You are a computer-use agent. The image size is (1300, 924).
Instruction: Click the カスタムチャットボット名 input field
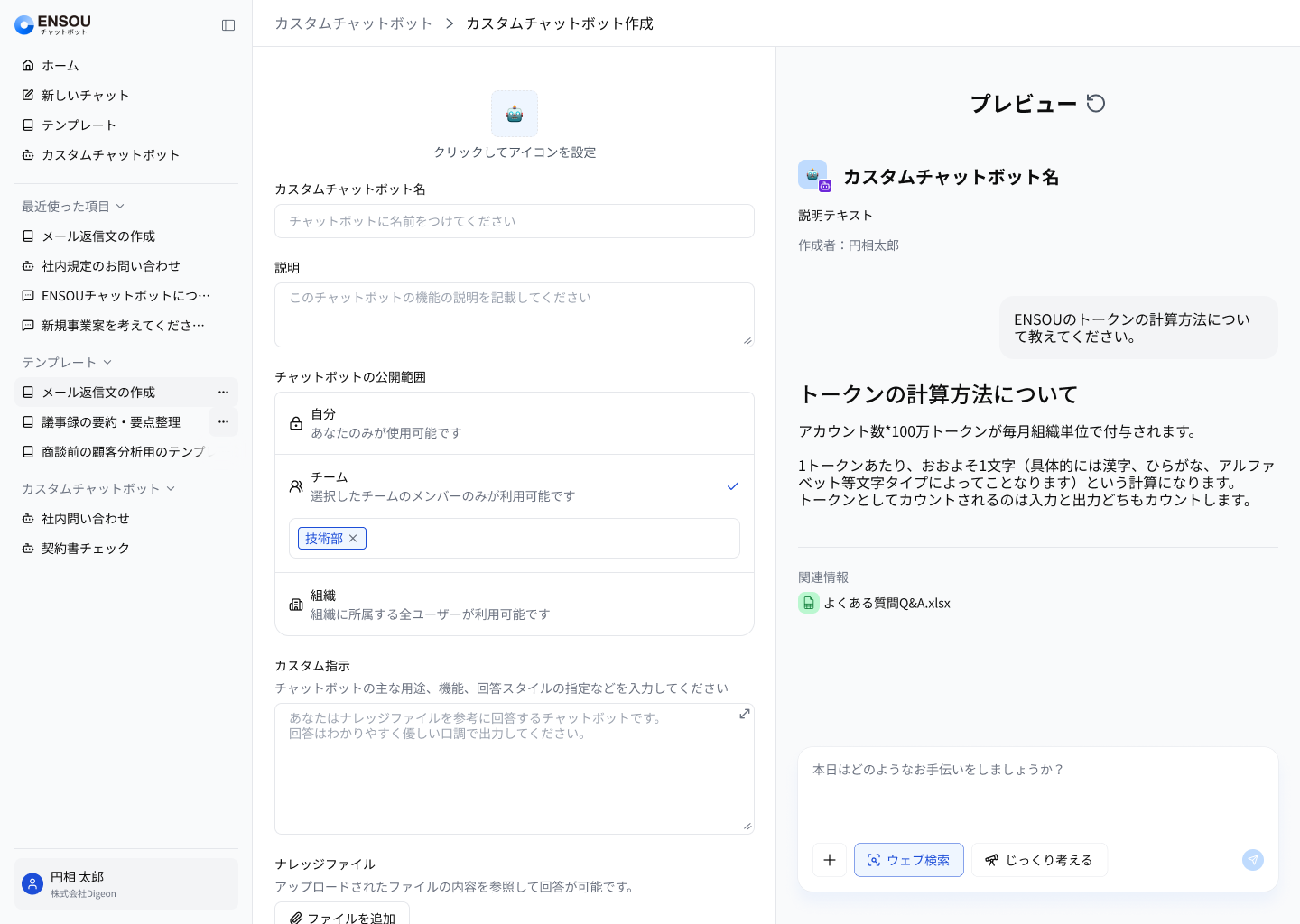coord(514,221)
